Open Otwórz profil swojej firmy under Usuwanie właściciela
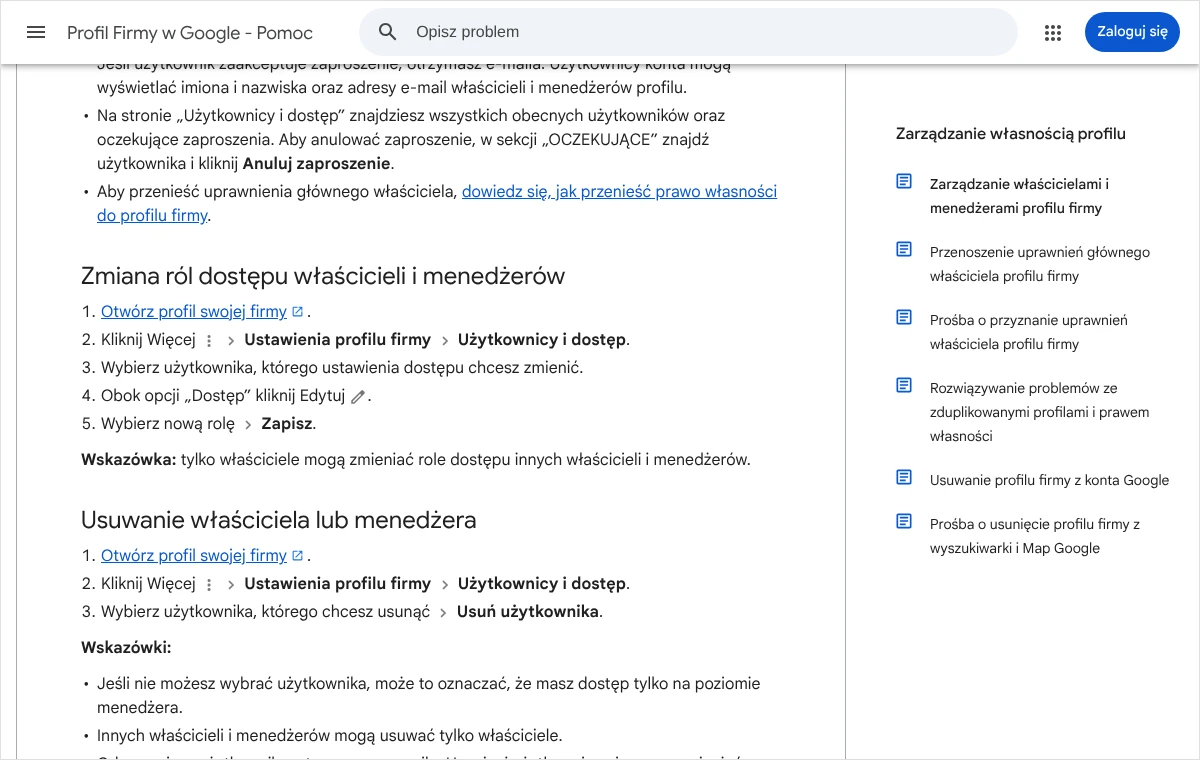Viewport: 1200px width, 760px height. pyautogui.click(x=194, y=555)
